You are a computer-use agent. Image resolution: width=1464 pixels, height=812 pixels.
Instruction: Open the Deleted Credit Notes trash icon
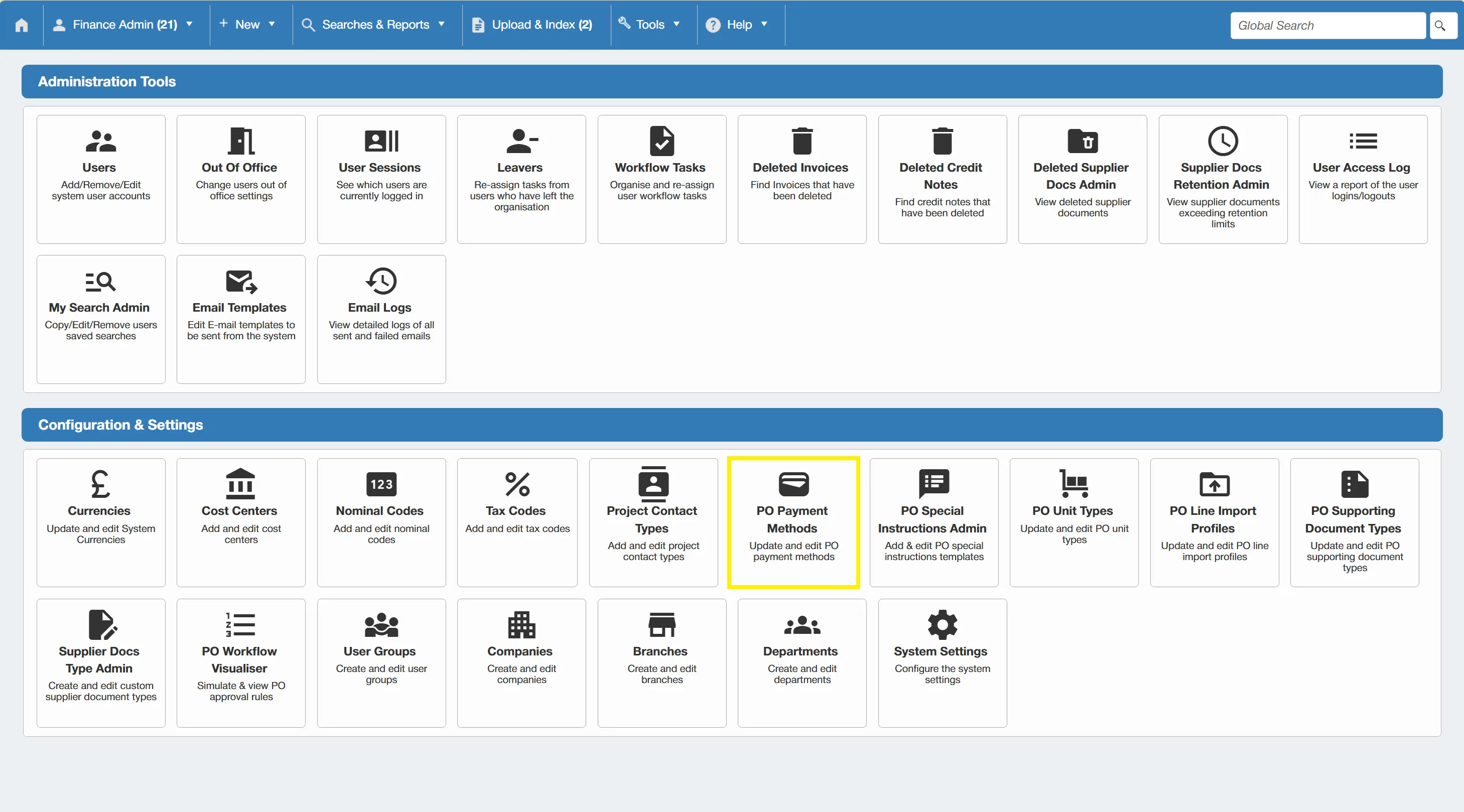(x=942, y=141)
